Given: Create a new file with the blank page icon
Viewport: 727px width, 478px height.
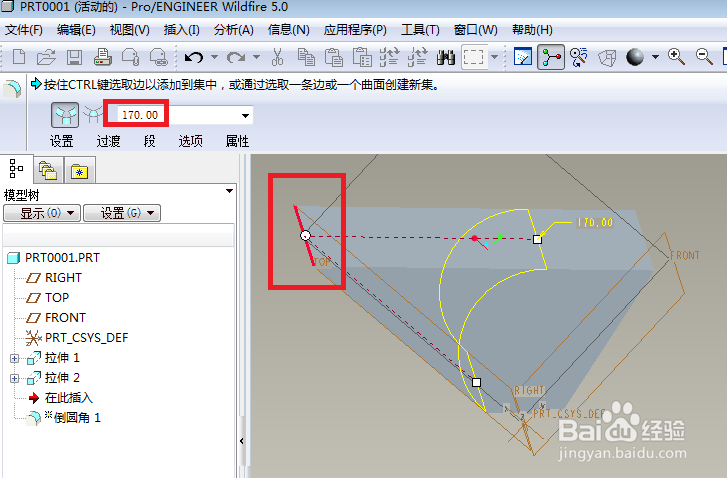Looking at the screenshot, I should (19, 57).
